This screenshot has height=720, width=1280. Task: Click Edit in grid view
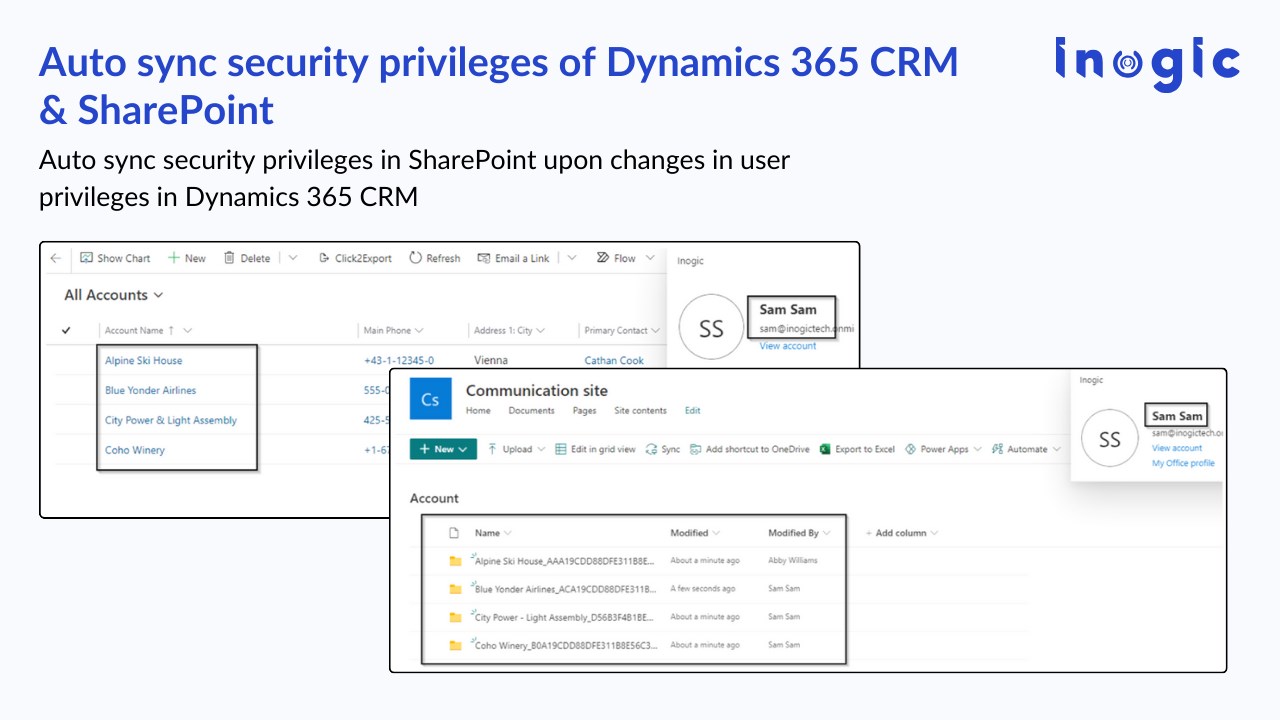596,449
